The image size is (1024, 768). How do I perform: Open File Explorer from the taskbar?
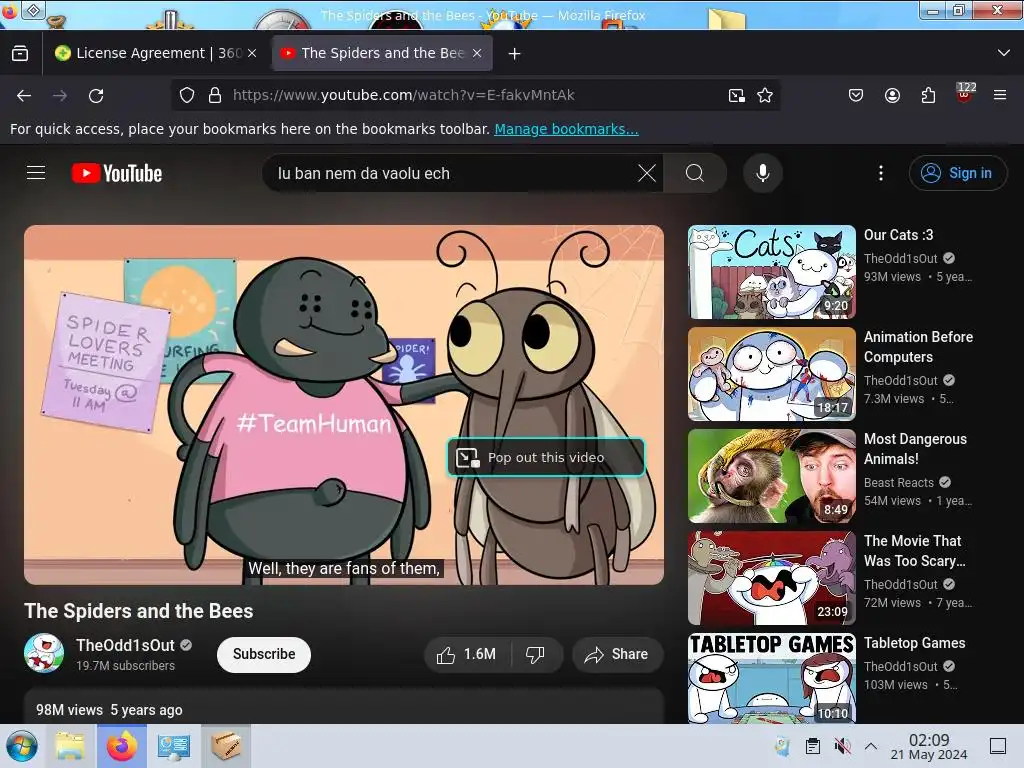pyautogui.click(x=70, y=746)
